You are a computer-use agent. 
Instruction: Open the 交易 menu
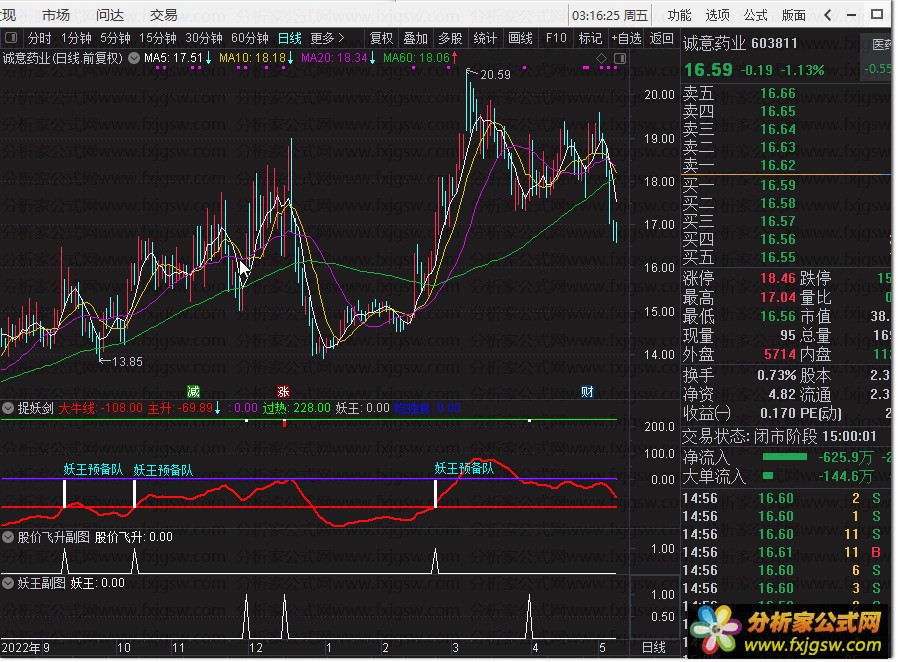pyautogui.click(x=163, y=15)
